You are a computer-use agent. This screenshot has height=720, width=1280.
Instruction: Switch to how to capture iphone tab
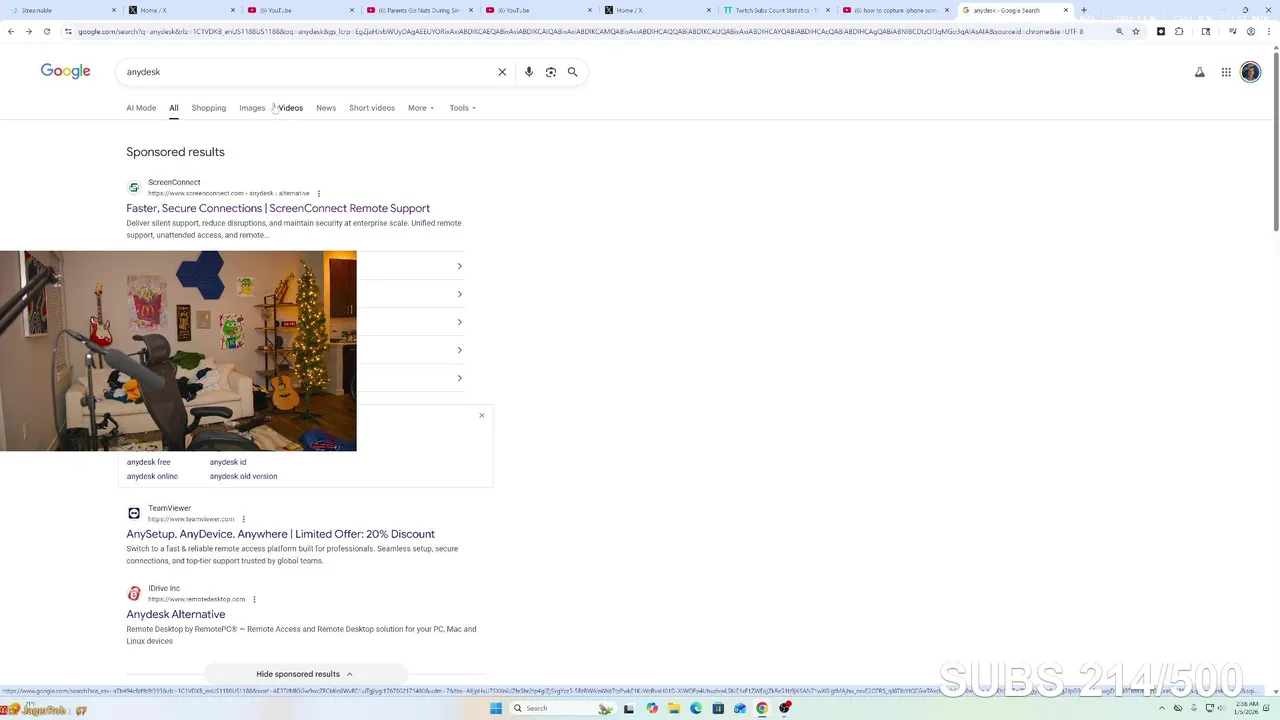point(895,10)
